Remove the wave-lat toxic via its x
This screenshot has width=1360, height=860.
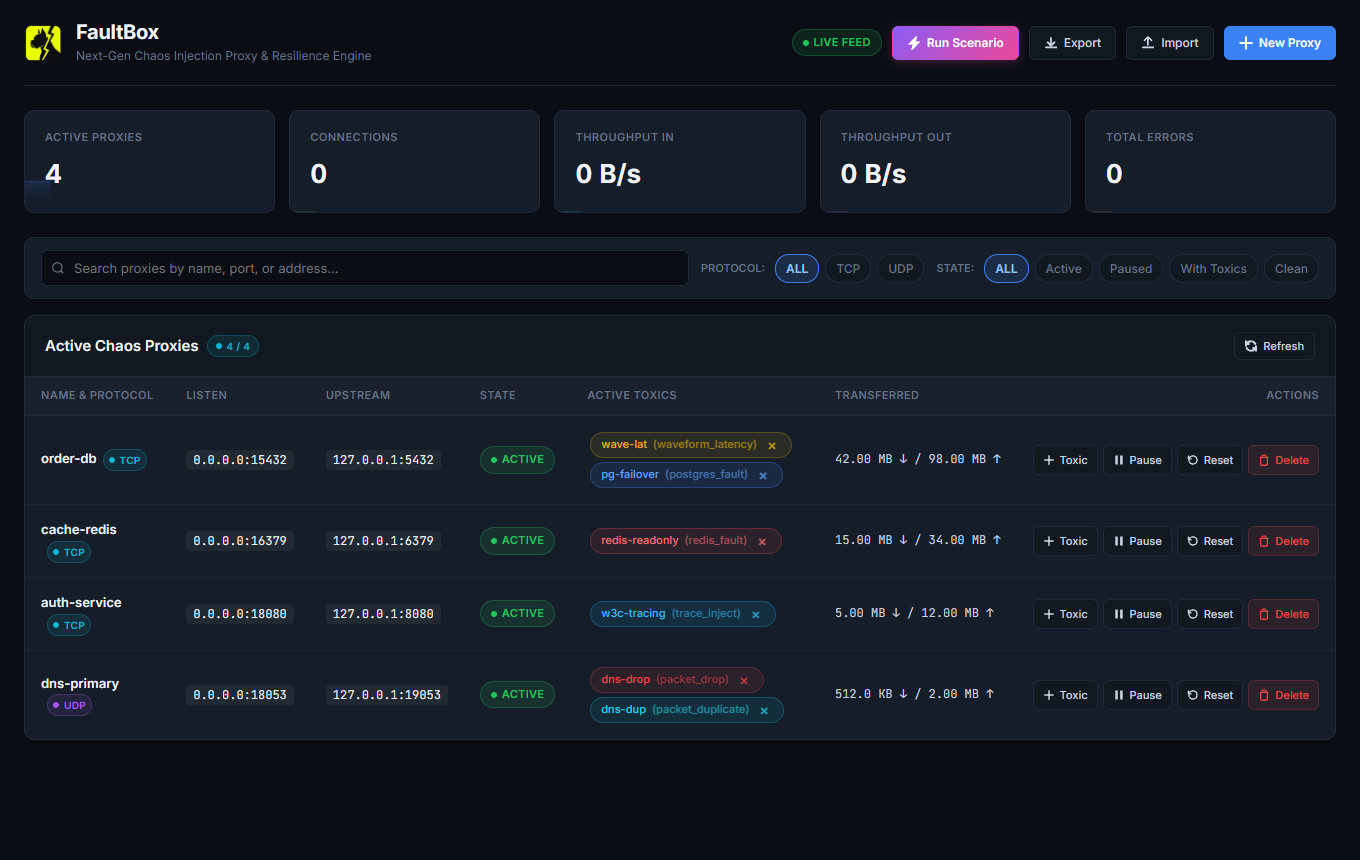pyautogui.click(x=772, y=445)
